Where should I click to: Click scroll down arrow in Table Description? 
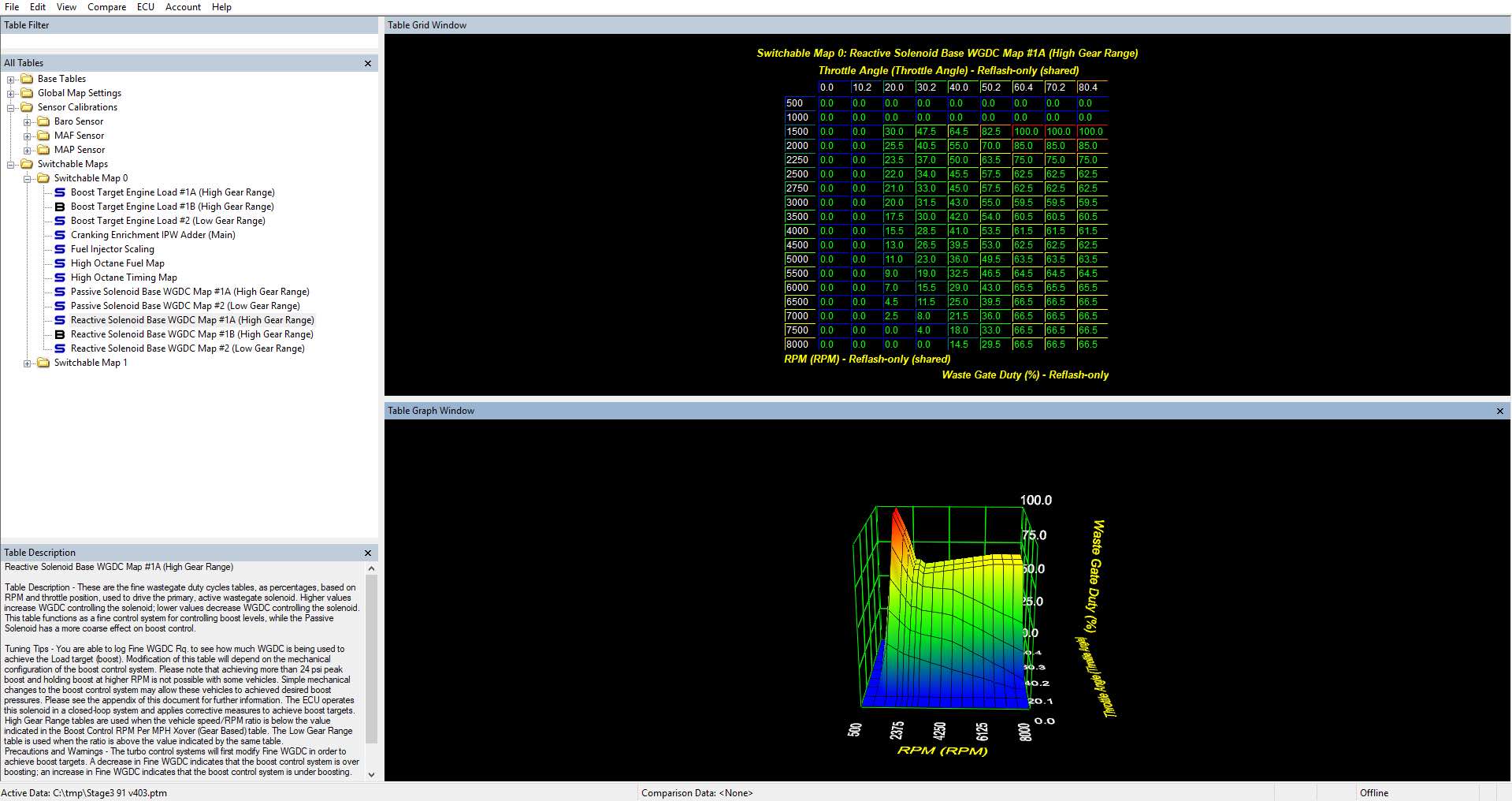coord(371,775)
